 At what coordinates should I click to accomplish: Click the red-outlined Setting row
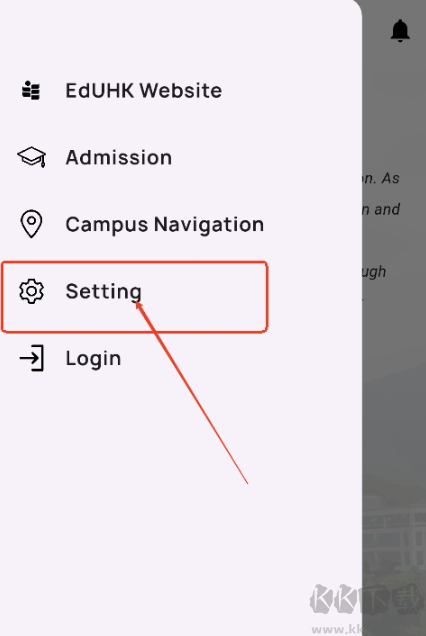click(x=134, y=297)
